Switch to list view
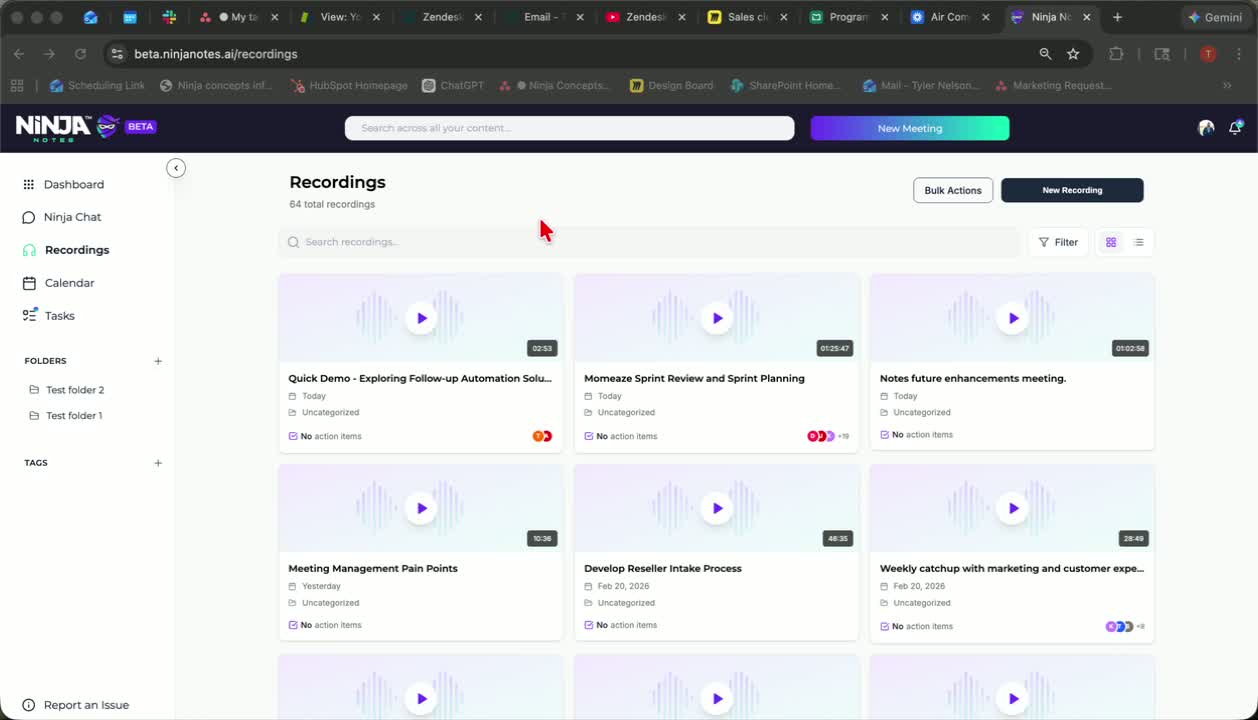 coord(1138,242)
